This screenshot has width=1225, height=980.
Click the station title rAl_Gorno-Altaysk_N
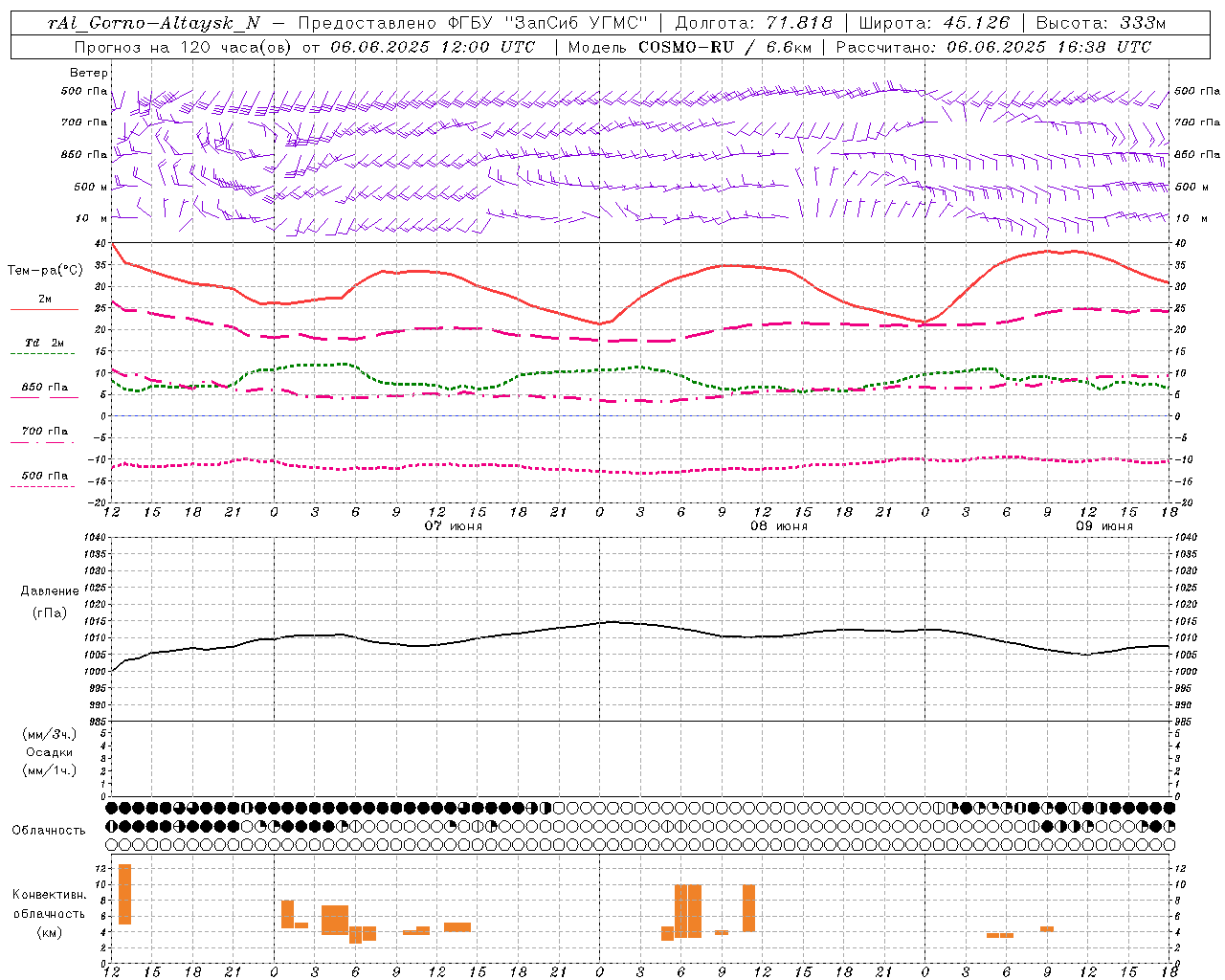[154, 23]
